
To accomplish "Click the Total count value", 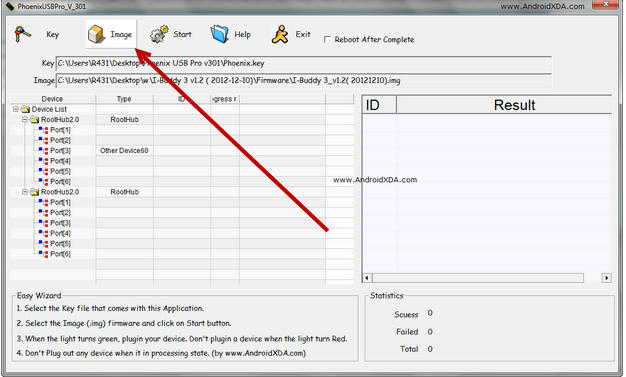I will [430, 349].
